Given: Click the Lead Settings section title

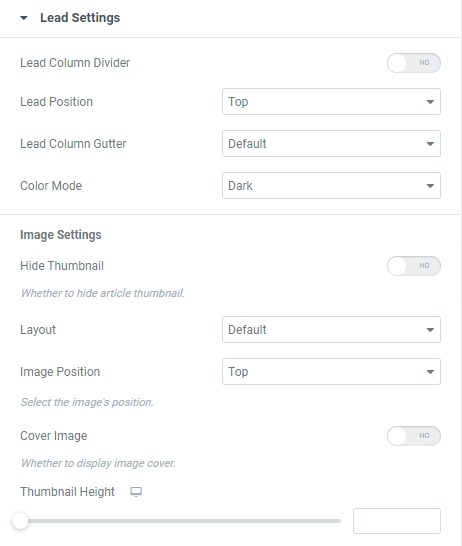Looking at the screenshot, I should point(80,18).
